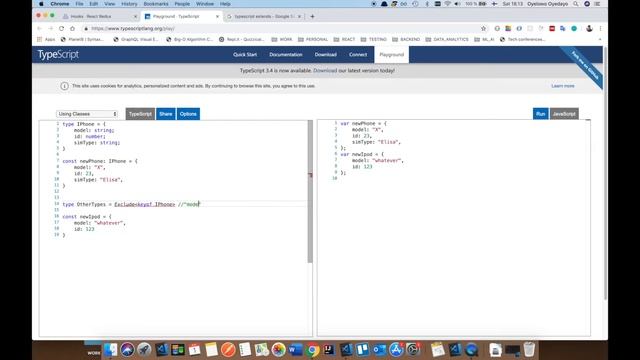This screenshot has width=640, height=360.
Task: Click the Share button
Action: [x=166, y=114]
